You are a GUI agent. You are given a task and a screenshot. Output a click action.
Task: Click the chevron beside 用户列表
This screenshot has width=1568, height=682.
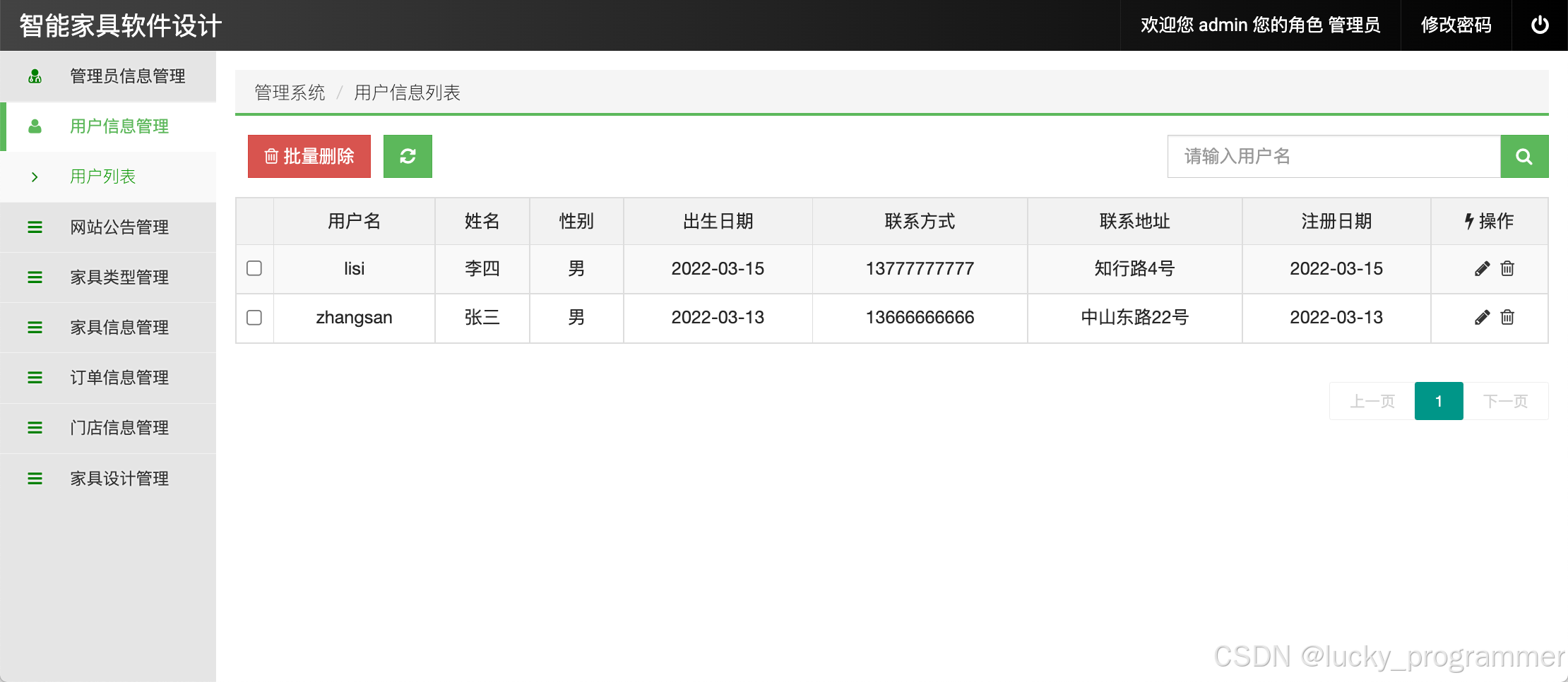tap(35, 177)
